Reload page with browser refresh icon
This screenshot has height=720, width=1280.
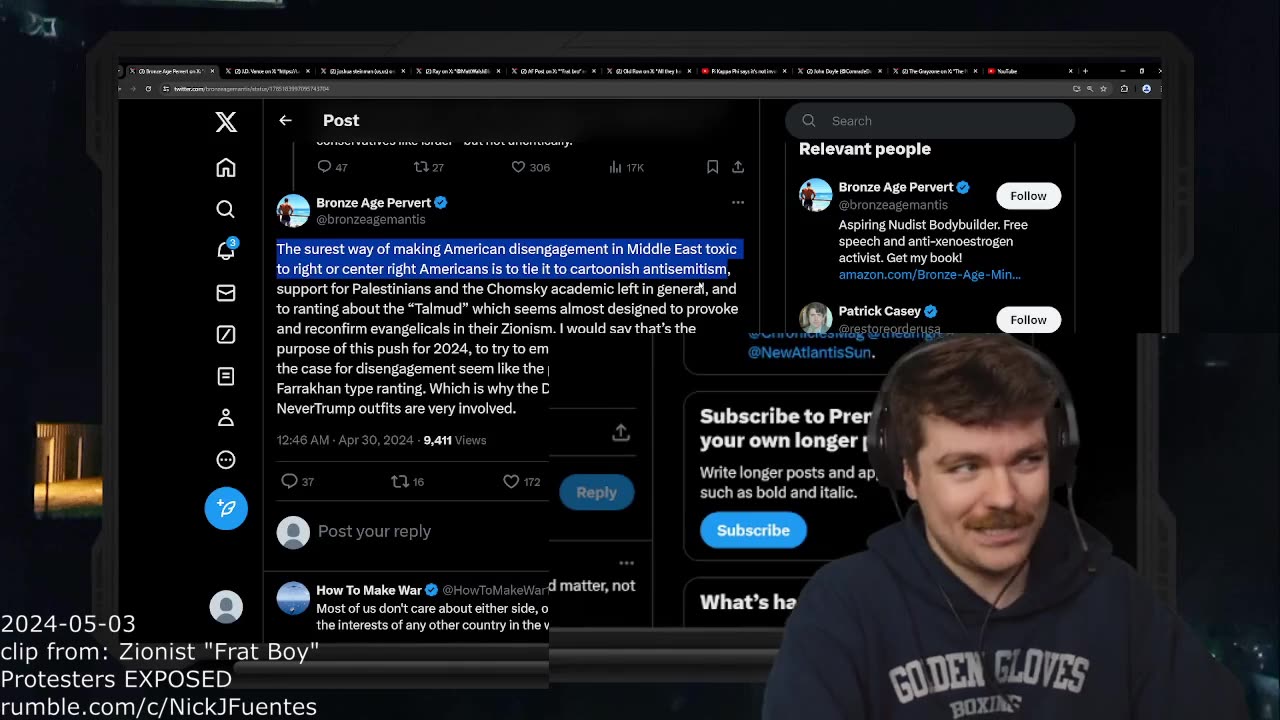148,89
